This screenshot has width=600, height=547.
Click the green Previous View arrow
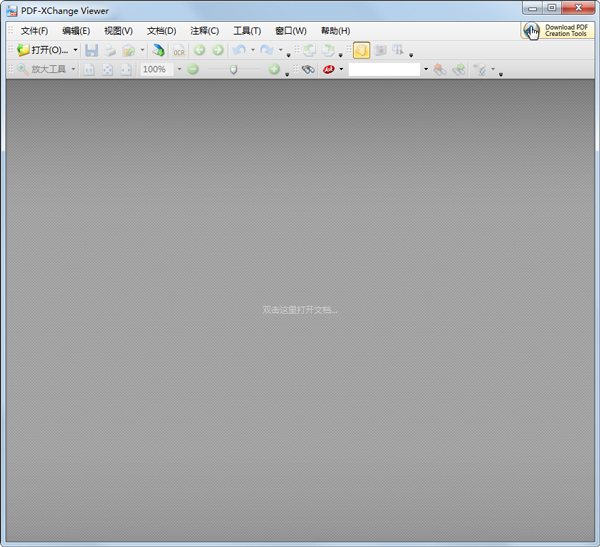point(199,50)
